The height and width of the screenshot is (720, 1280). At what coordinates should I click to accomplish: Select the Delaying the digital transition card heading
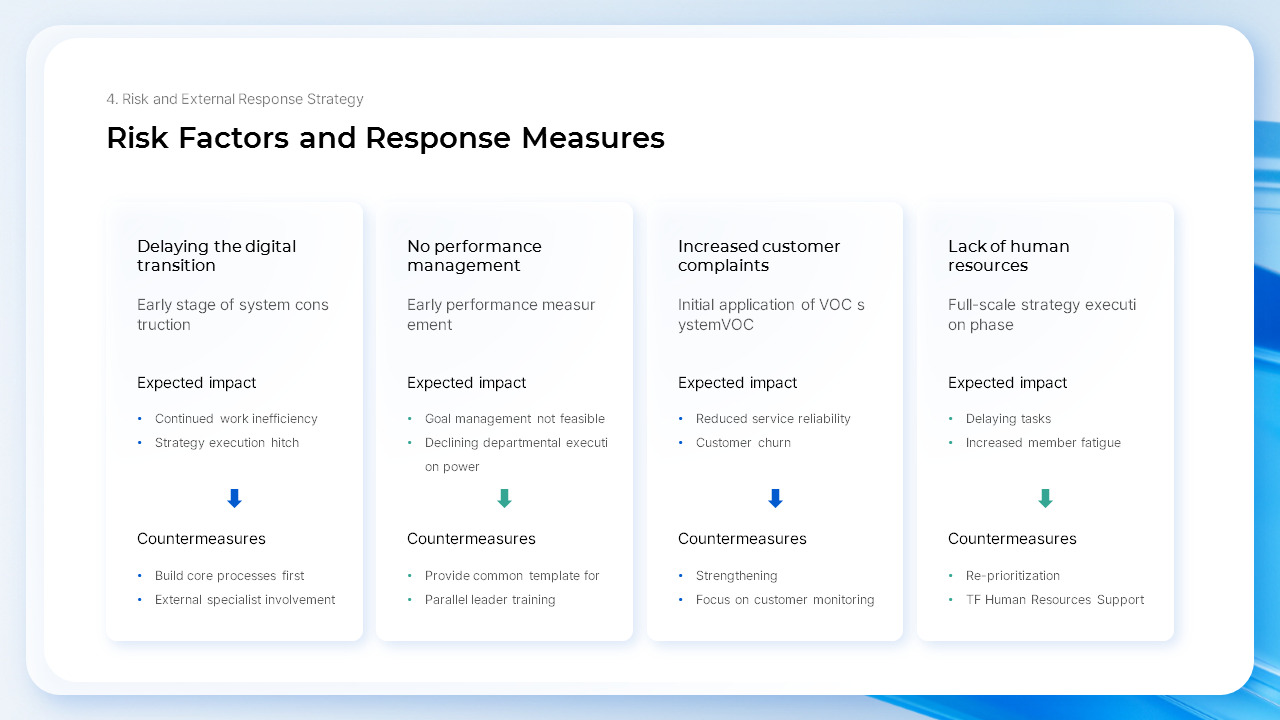point(216,256)
